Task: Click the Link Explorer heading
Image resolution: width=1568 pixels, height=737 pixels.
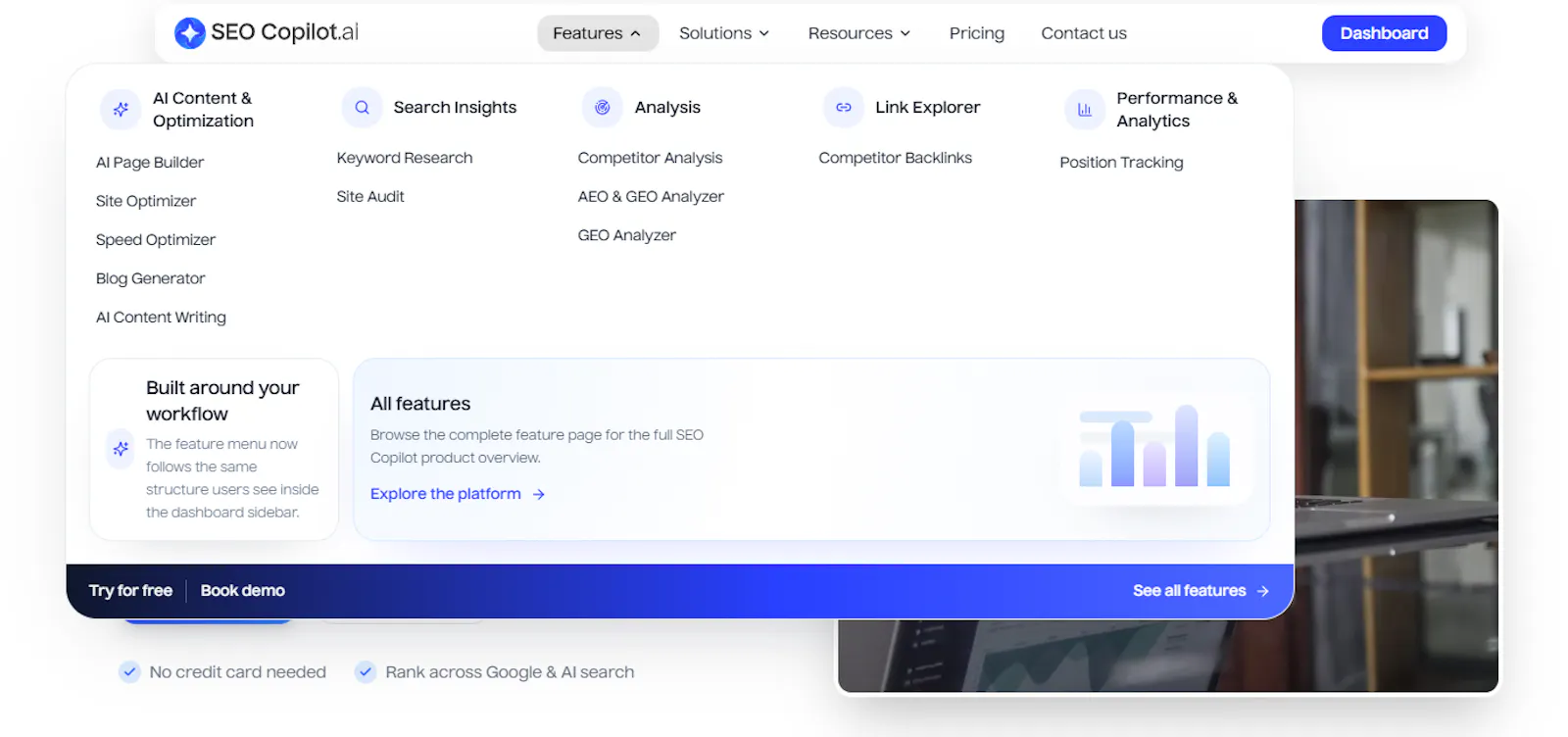Action: (928, 108)
